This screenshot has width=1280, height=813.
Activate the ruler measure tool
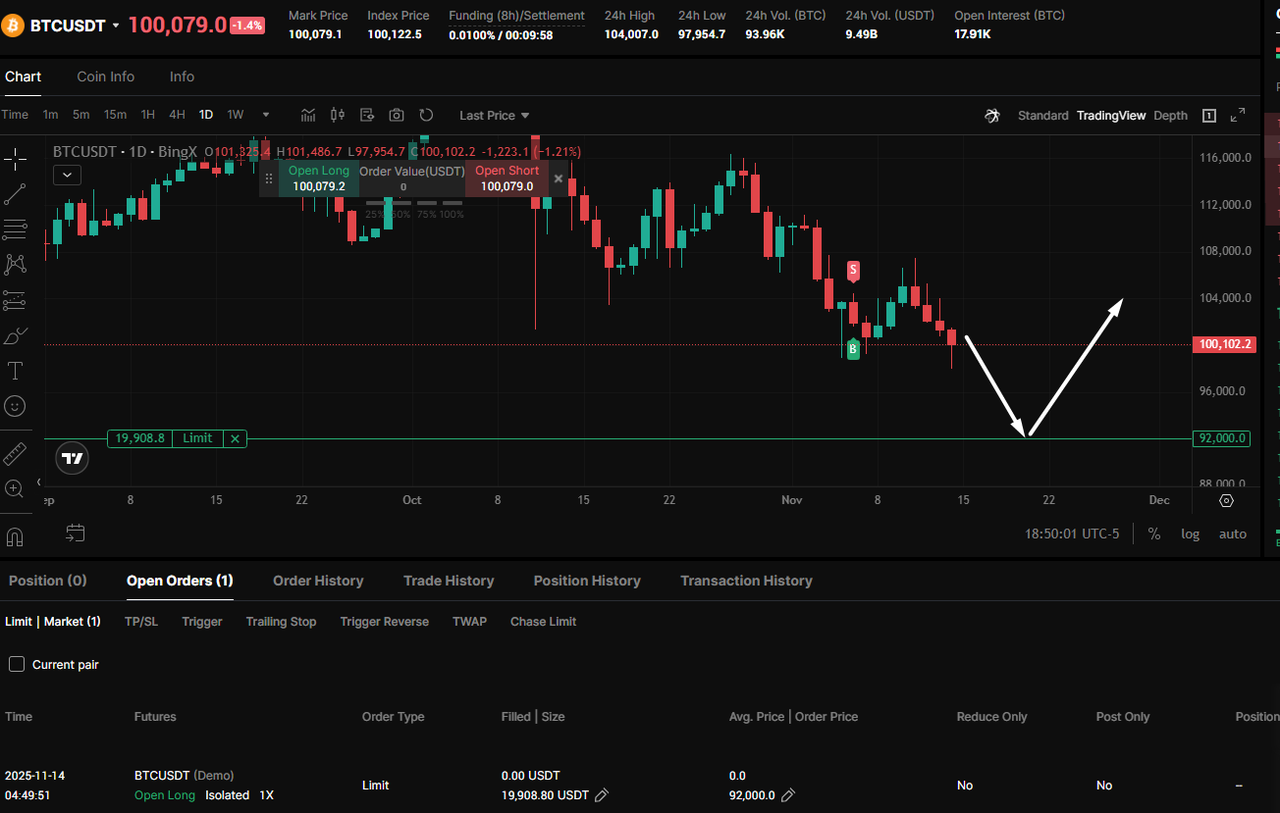pos(15,454)
